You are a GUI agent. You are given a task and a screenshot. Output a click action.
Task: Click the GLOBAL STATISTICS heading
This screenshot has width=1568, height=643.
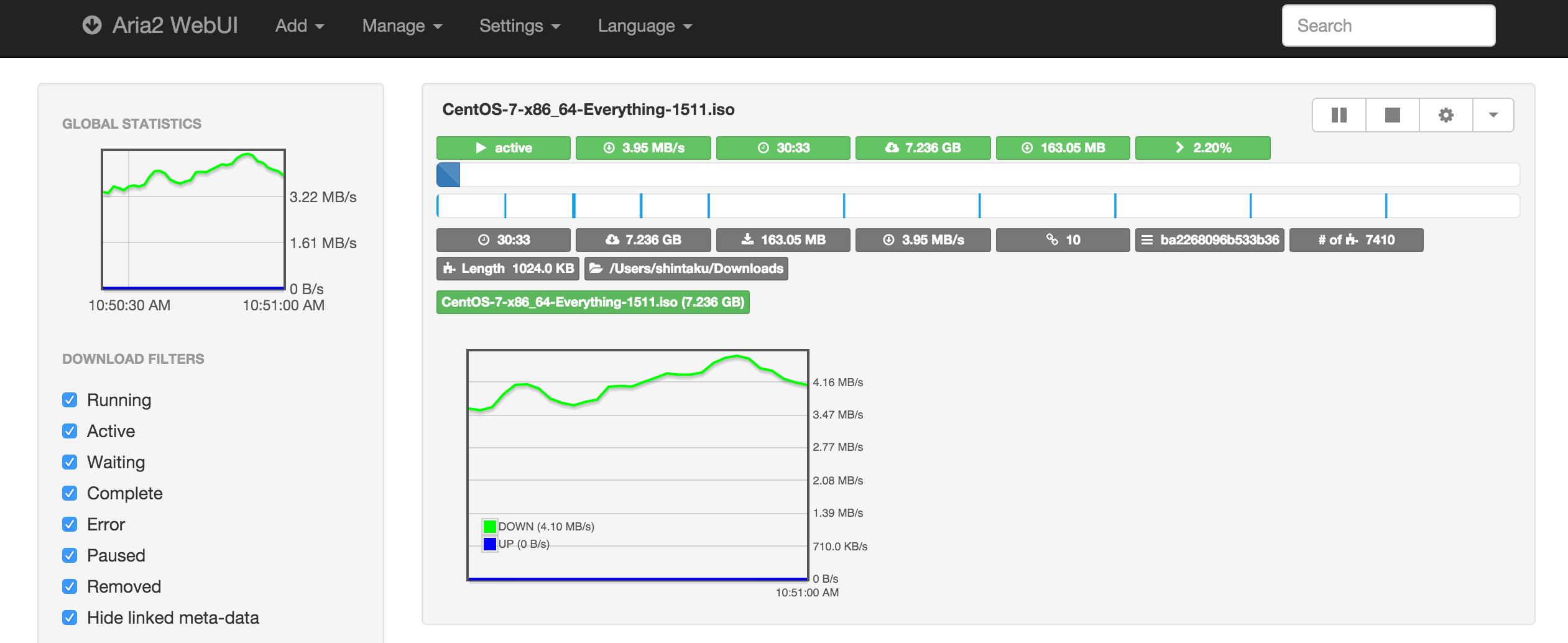tap(132, 124)
